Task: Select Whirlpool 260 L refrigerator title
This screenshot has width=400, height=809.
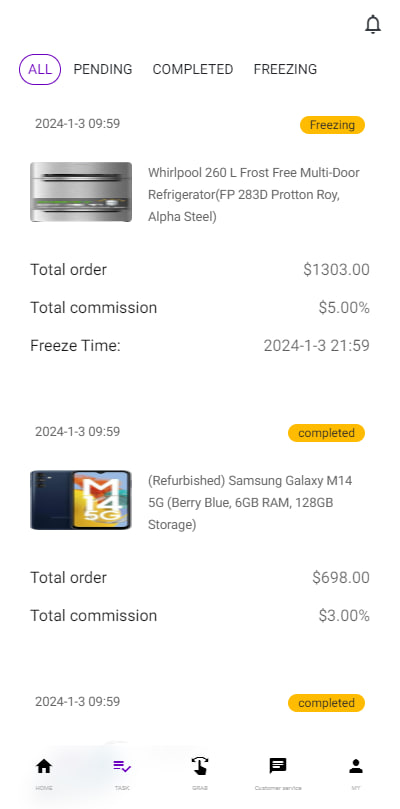Action: click(x=254, y=195)
